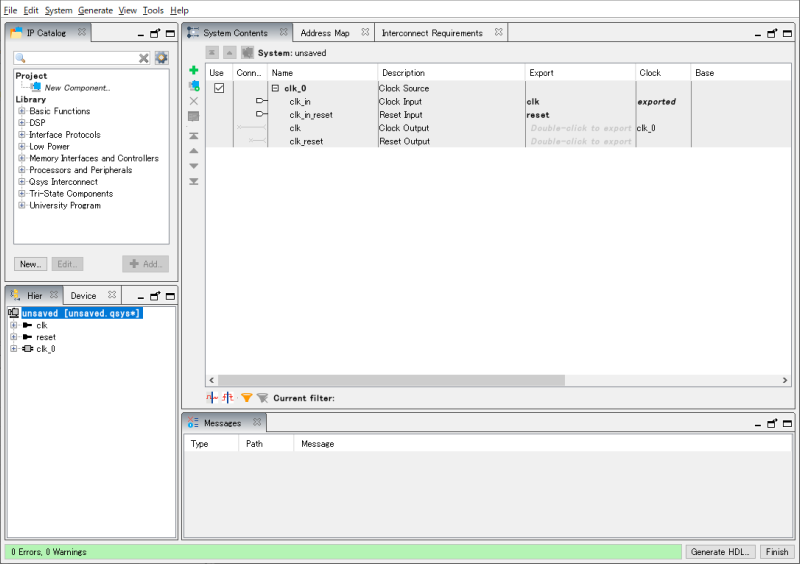Detach the System Contents panel
The image size is (800, 564).
coord(772,33)
